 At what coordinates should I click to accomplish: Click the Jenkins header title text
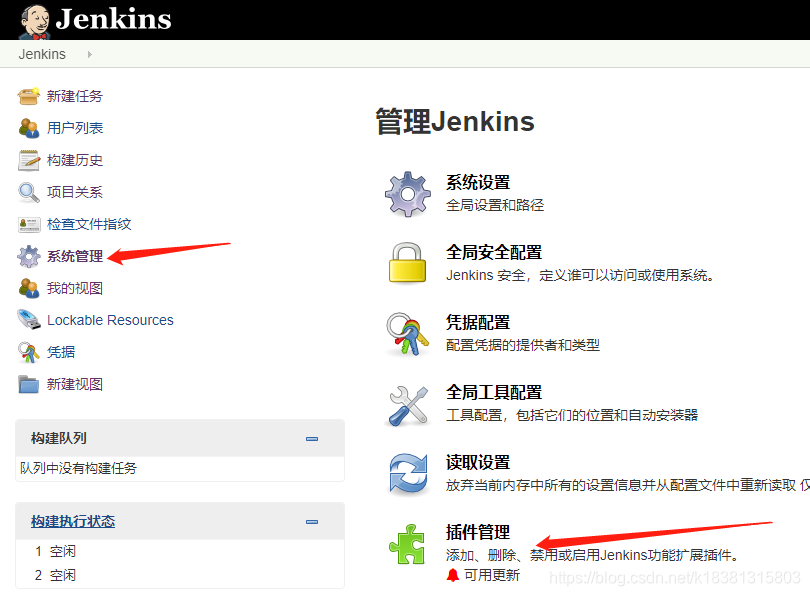coord(113,20)
